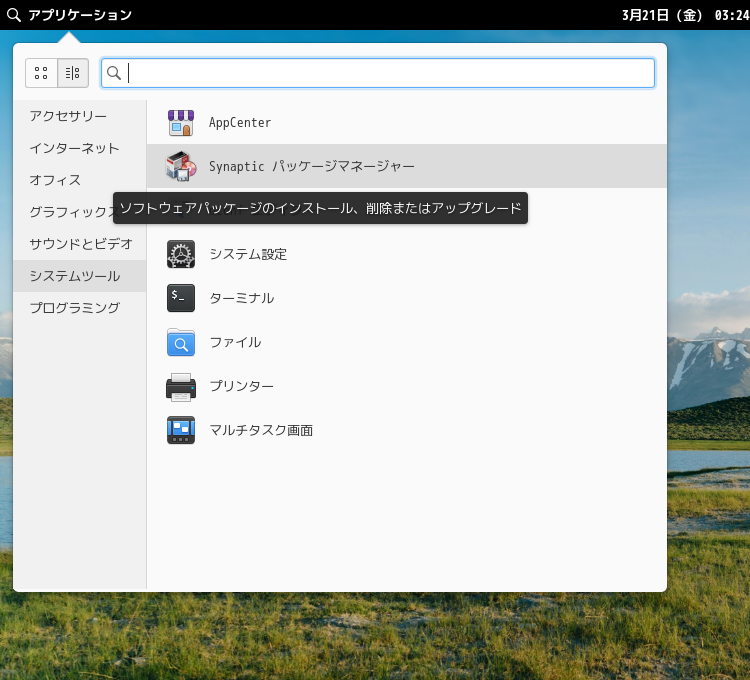Viewport: 750px width, 680px height.
Task: Select the アクセサリー category
Action: 68,116
